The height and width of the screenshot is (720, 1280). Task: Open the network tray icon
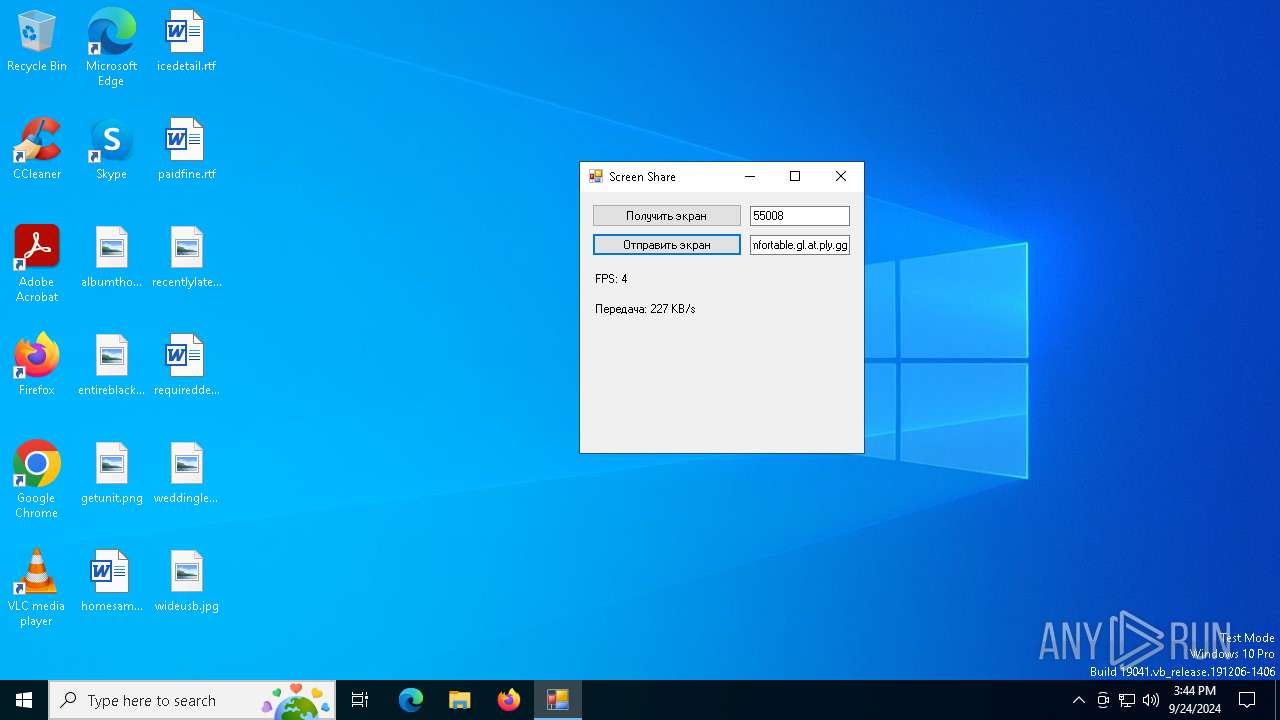click(x=1127, y=700)
